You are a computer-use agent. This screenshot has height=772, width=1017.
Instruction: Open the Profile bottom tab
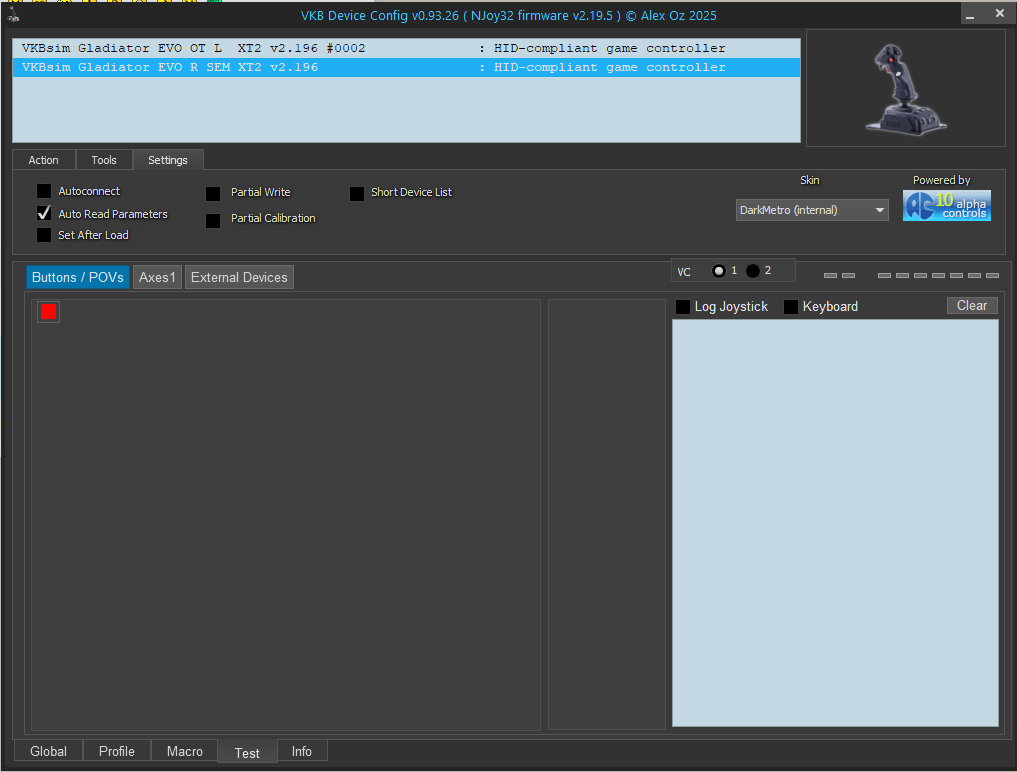[117, 751]
